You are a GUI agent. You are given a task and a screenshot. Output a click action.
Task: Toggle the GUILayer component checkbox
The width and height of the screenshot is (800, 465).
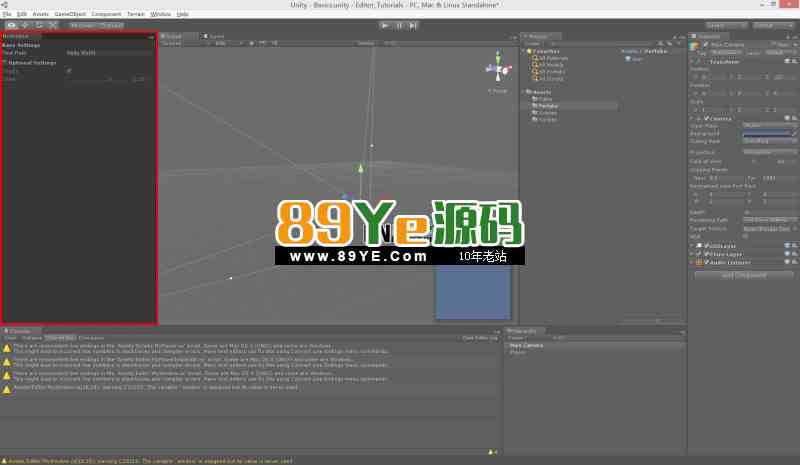click(x=707, y=246)
